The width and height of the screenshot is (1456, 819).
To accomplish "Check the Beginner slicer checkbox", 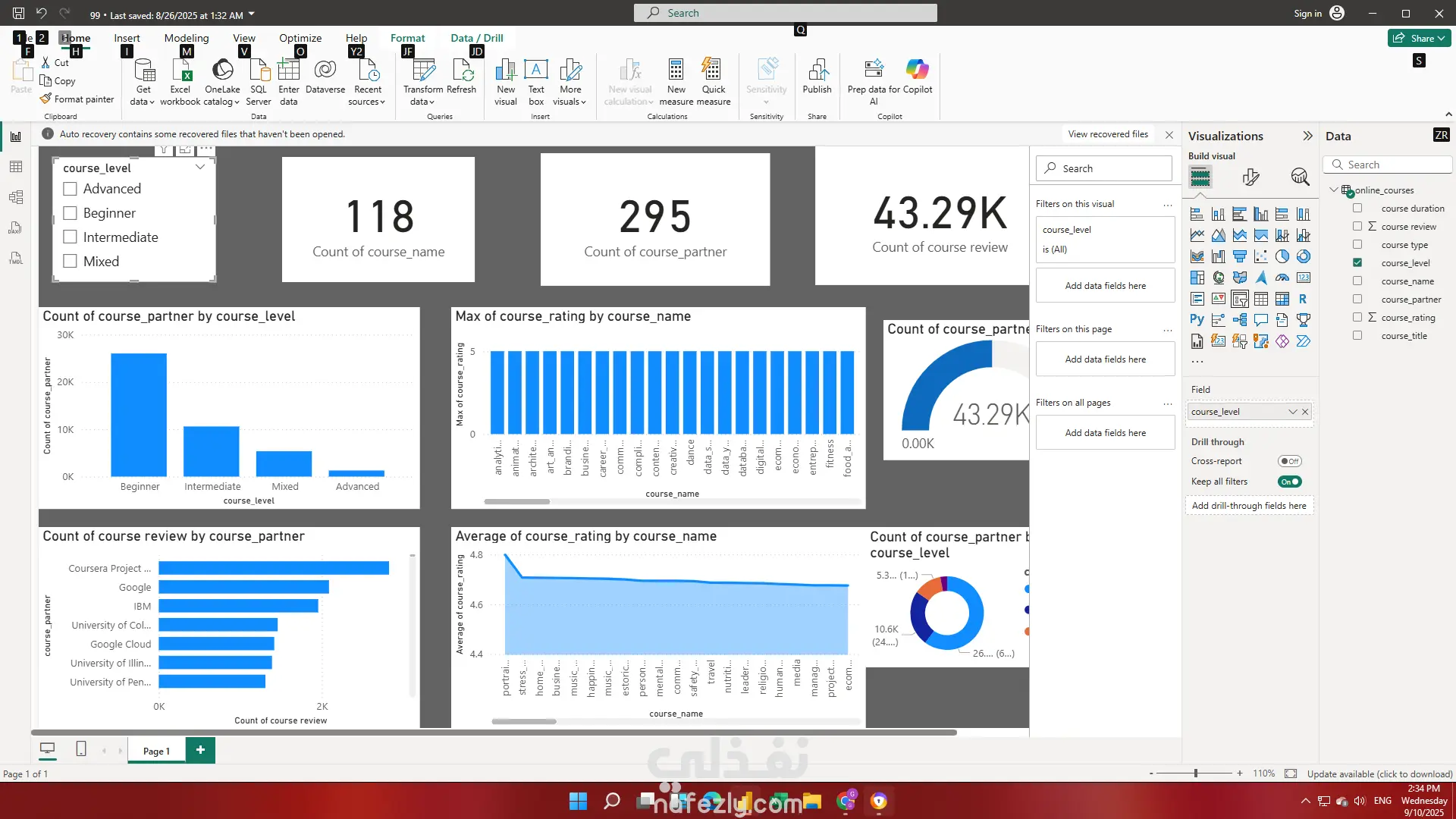I will (x=71, y=213).
